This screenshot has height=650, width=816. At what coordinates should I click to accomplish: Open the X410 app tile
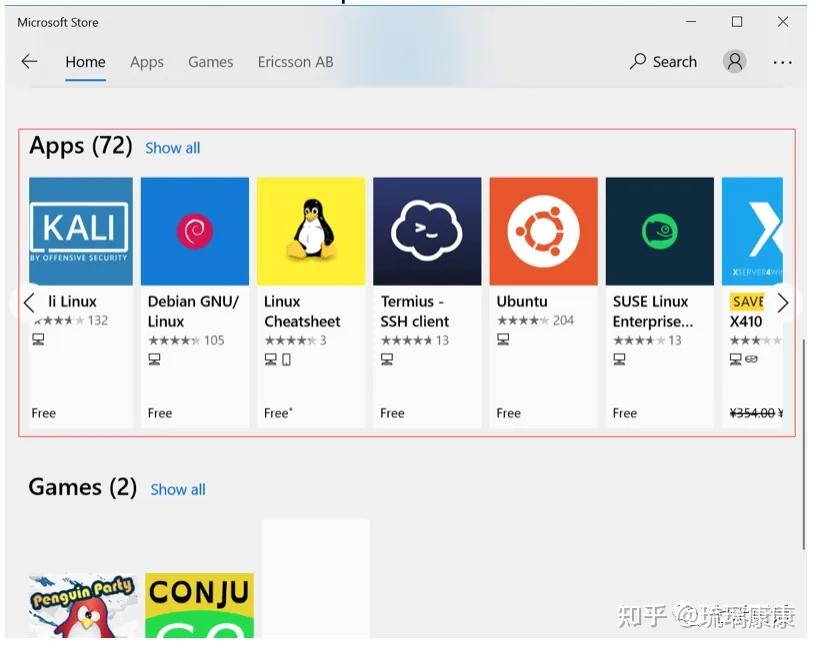click(x=757, y=230)
